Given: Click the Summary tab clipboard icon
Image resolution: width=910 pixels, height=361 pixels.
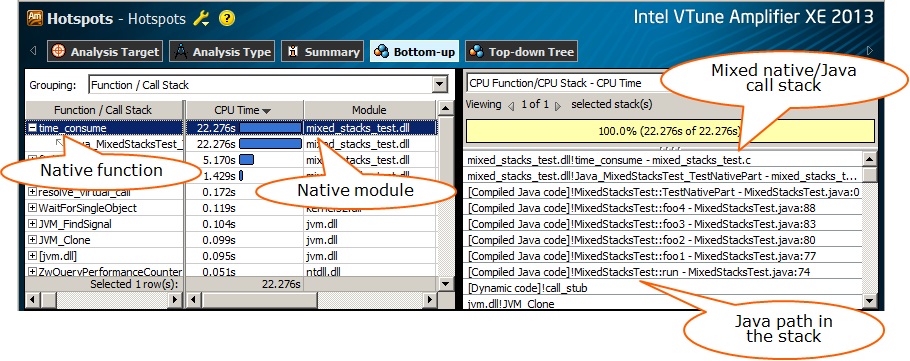Looking at the screenshot, I should pos(293,52).
